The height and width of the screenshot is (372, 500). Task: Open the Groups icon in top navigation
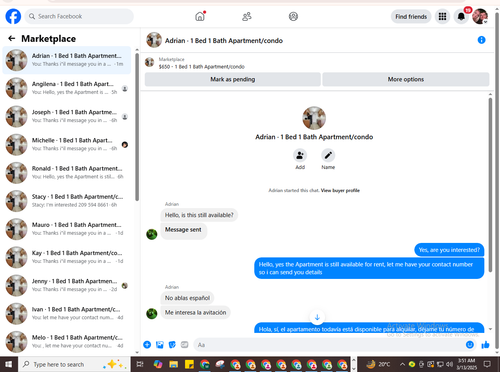(x=293, y=16)
